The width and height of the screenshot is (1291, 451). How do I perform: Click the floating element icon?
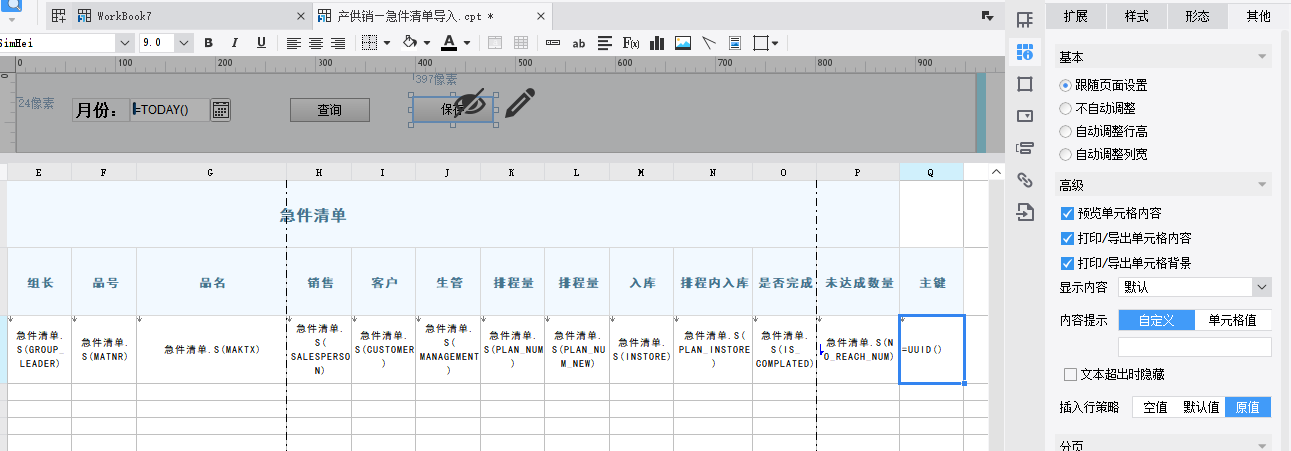click(761, 43)
